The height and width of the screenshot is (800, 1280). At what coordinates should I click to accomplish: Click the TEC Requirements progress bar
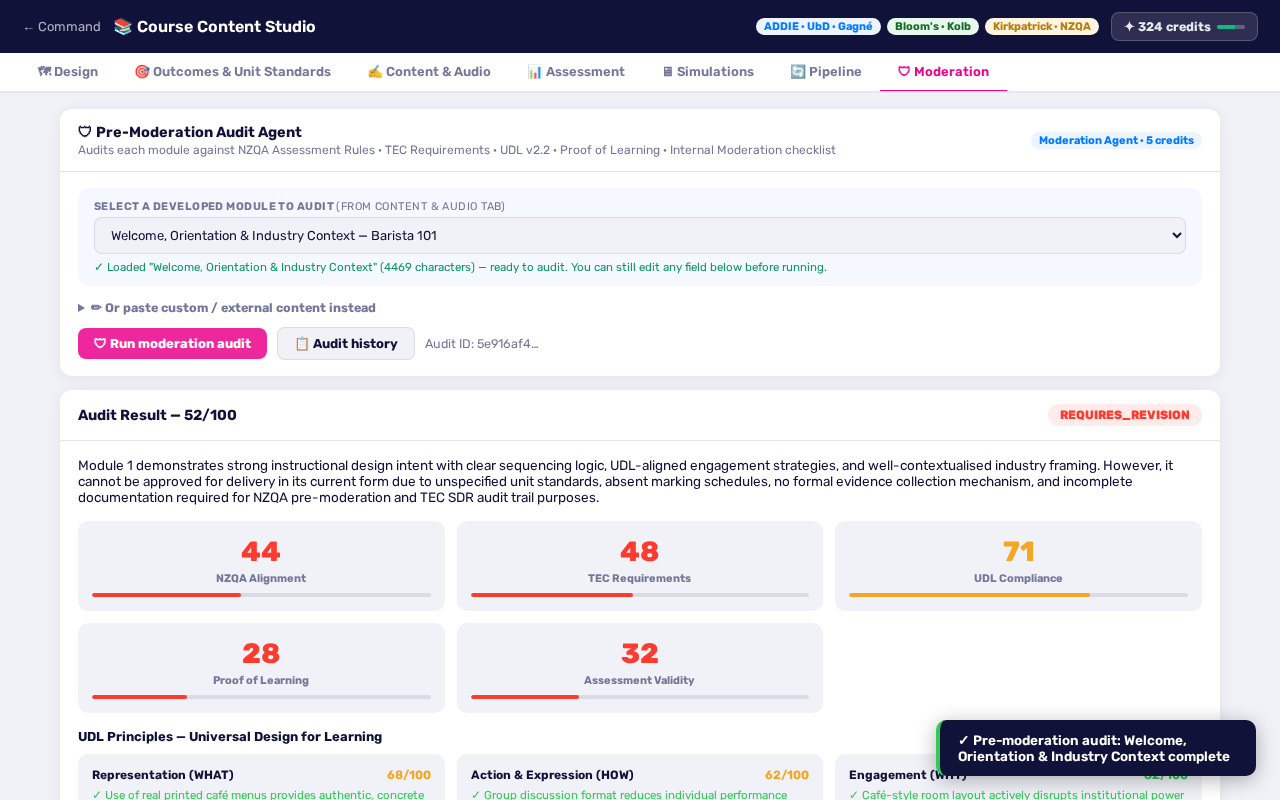(x=640, y=595)
